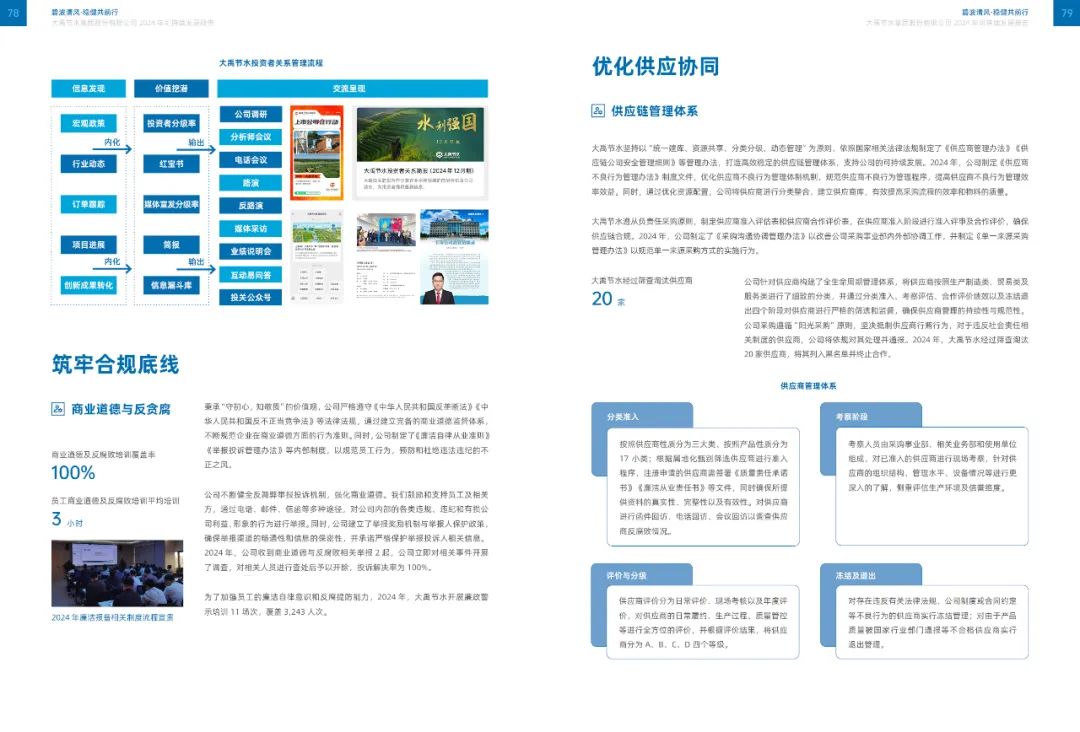
Task: Click the 分类准入 description text box
Action: (x=703, y=487)
